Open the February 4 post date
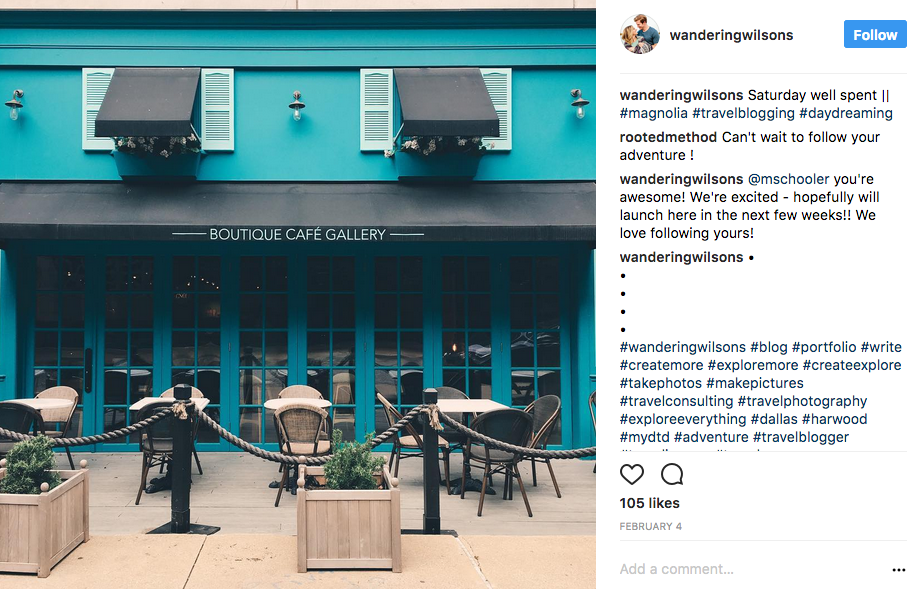 [651, 527]
